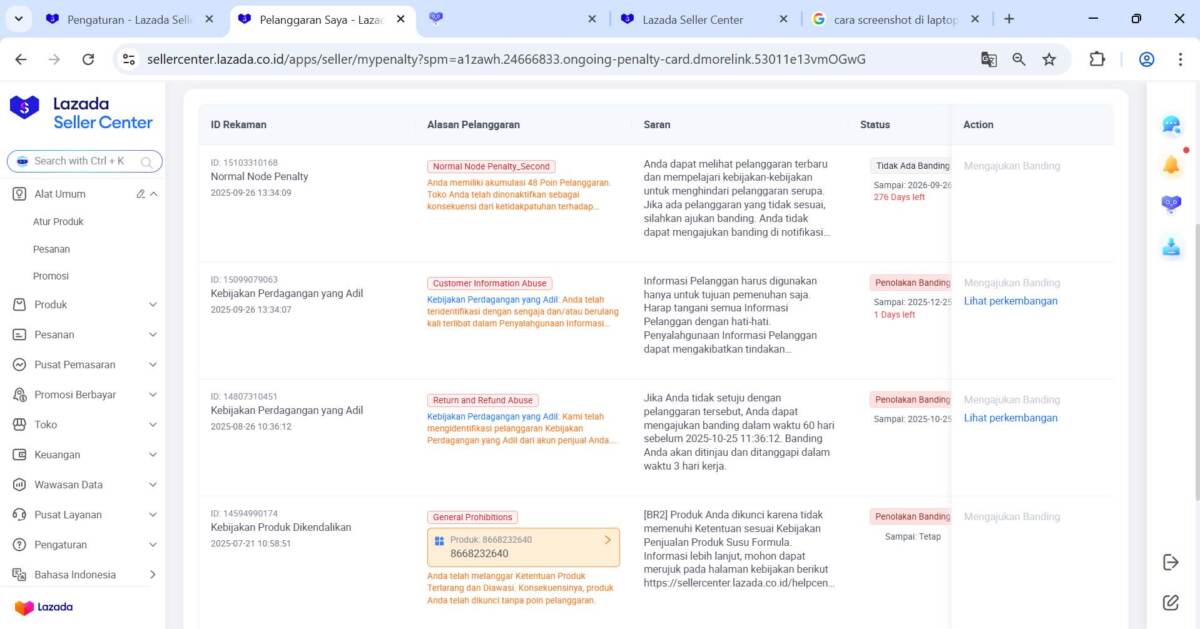
Task: Open the notifications bell icon
Action: tap(1171, 166)
